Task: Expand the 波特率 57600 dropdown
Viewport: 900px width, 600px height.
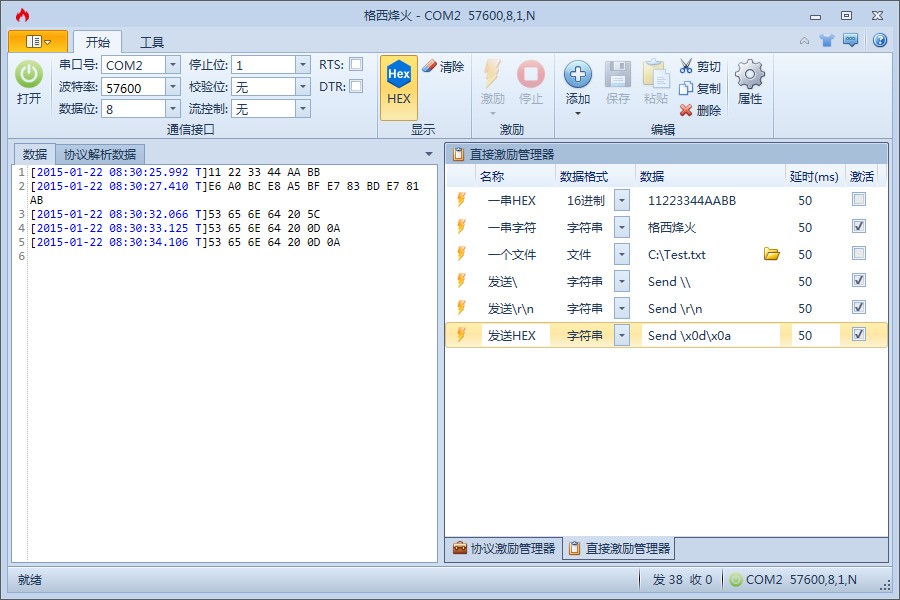Action: click(x=172, y=87)
